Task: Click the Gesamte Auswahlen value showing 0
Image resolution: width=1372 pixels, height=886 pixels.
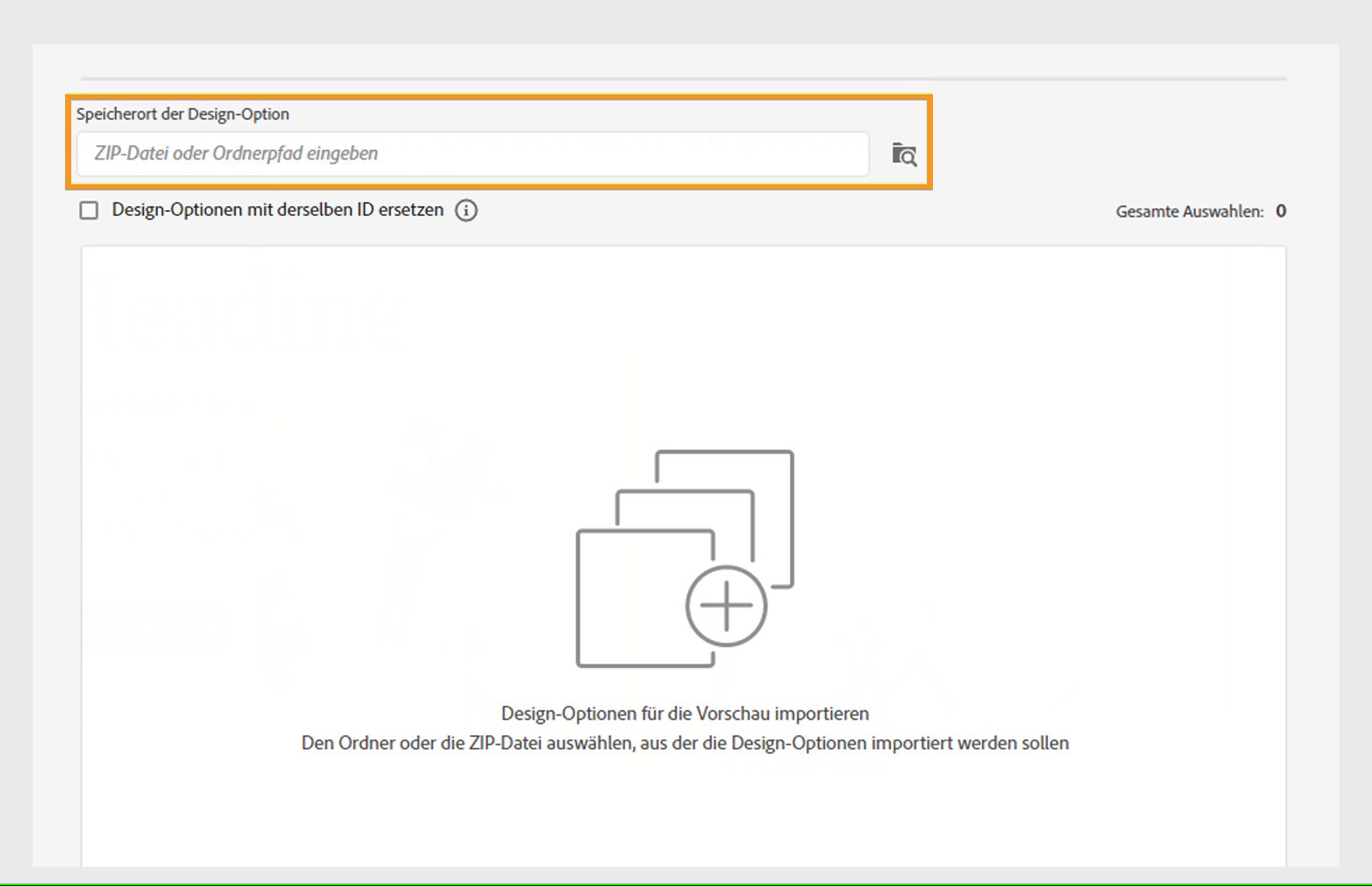Action: click(x=1280, y=210)
